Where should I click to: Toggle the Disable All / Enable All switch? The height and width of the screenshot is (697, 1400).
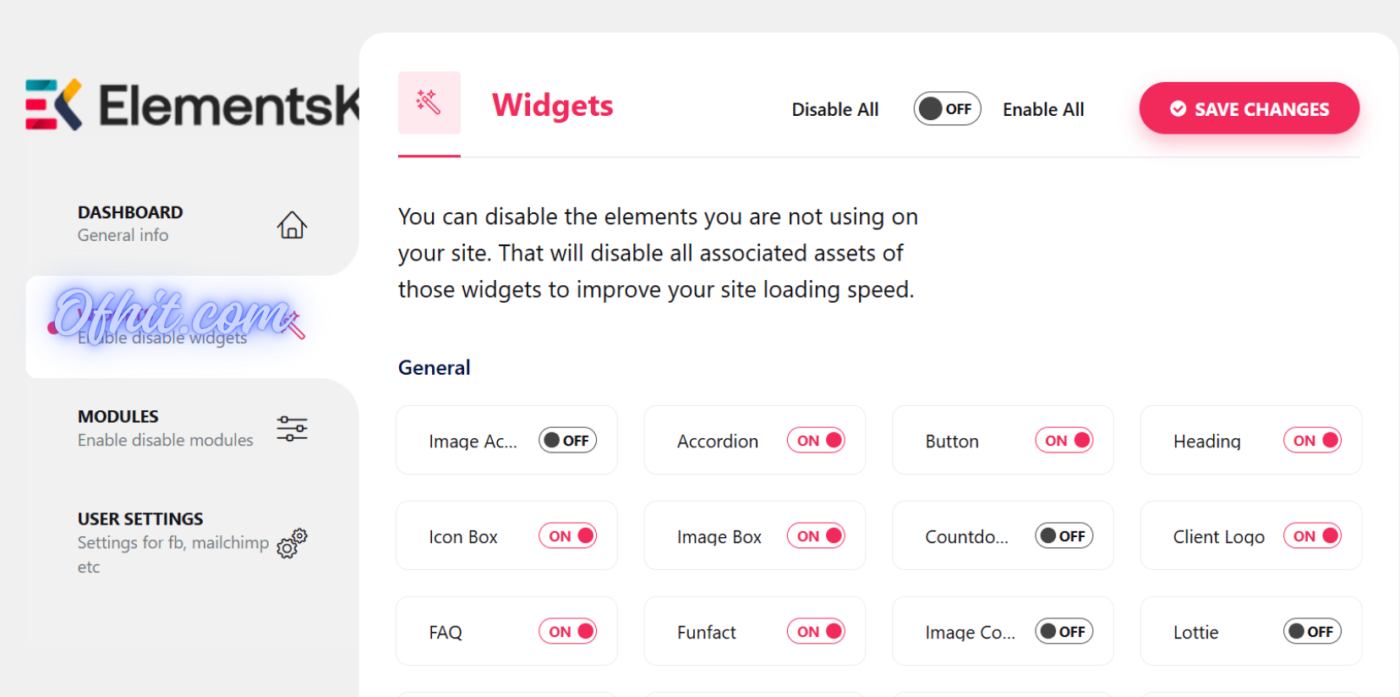coord(946,109)
